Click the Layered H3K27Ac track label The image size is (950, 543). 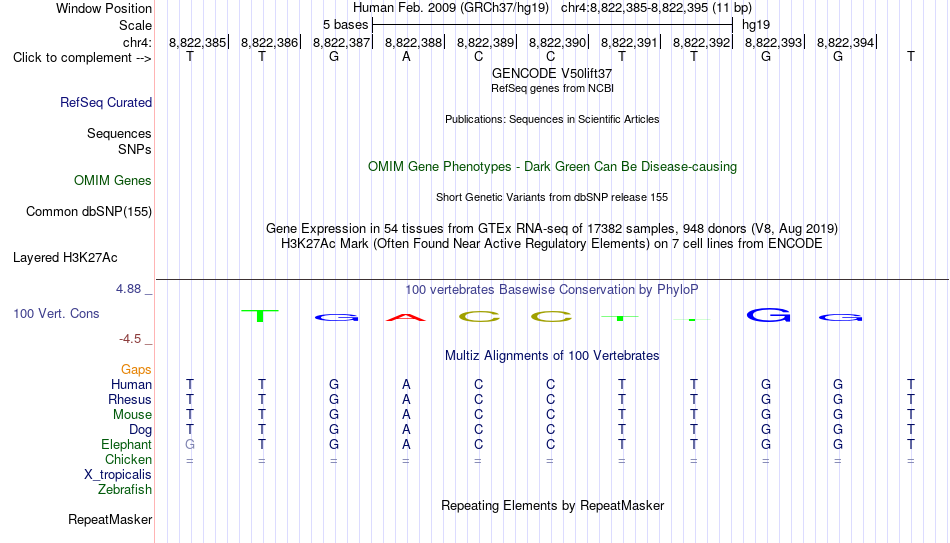pyautogui.click(x=65, y=258)
